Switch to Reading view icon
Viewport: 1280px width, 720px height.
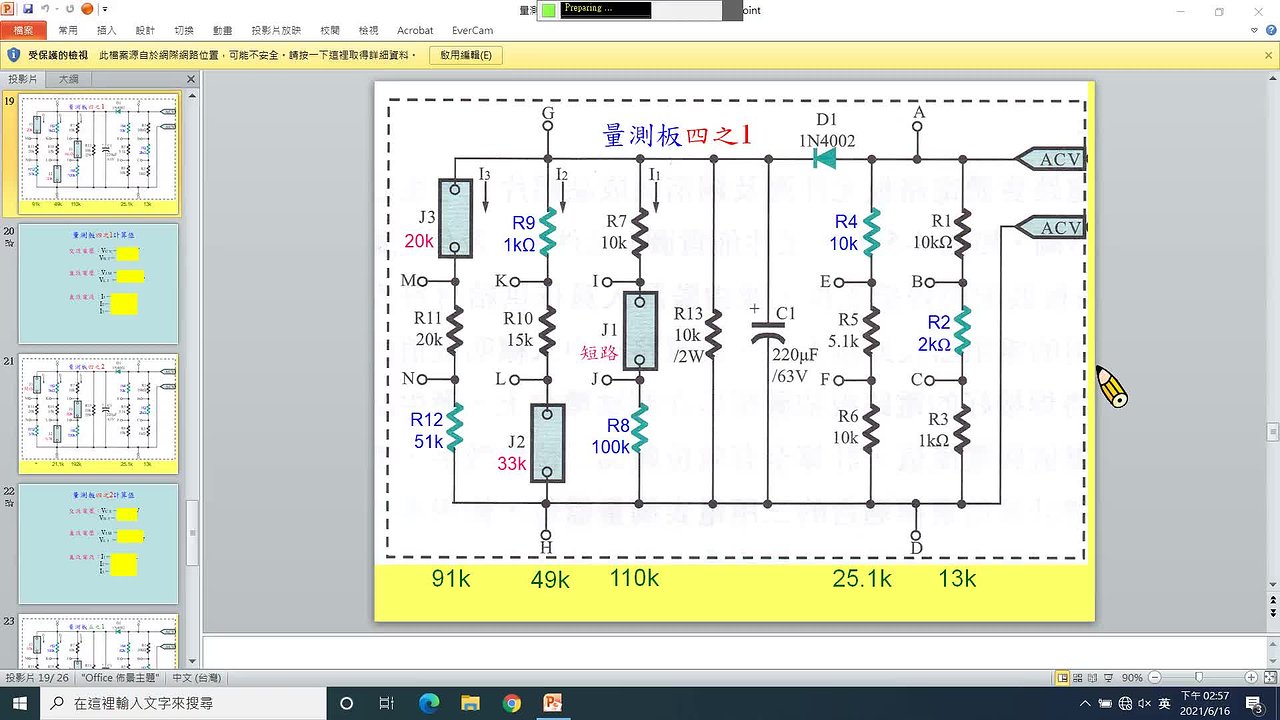tap(1093, 678)
